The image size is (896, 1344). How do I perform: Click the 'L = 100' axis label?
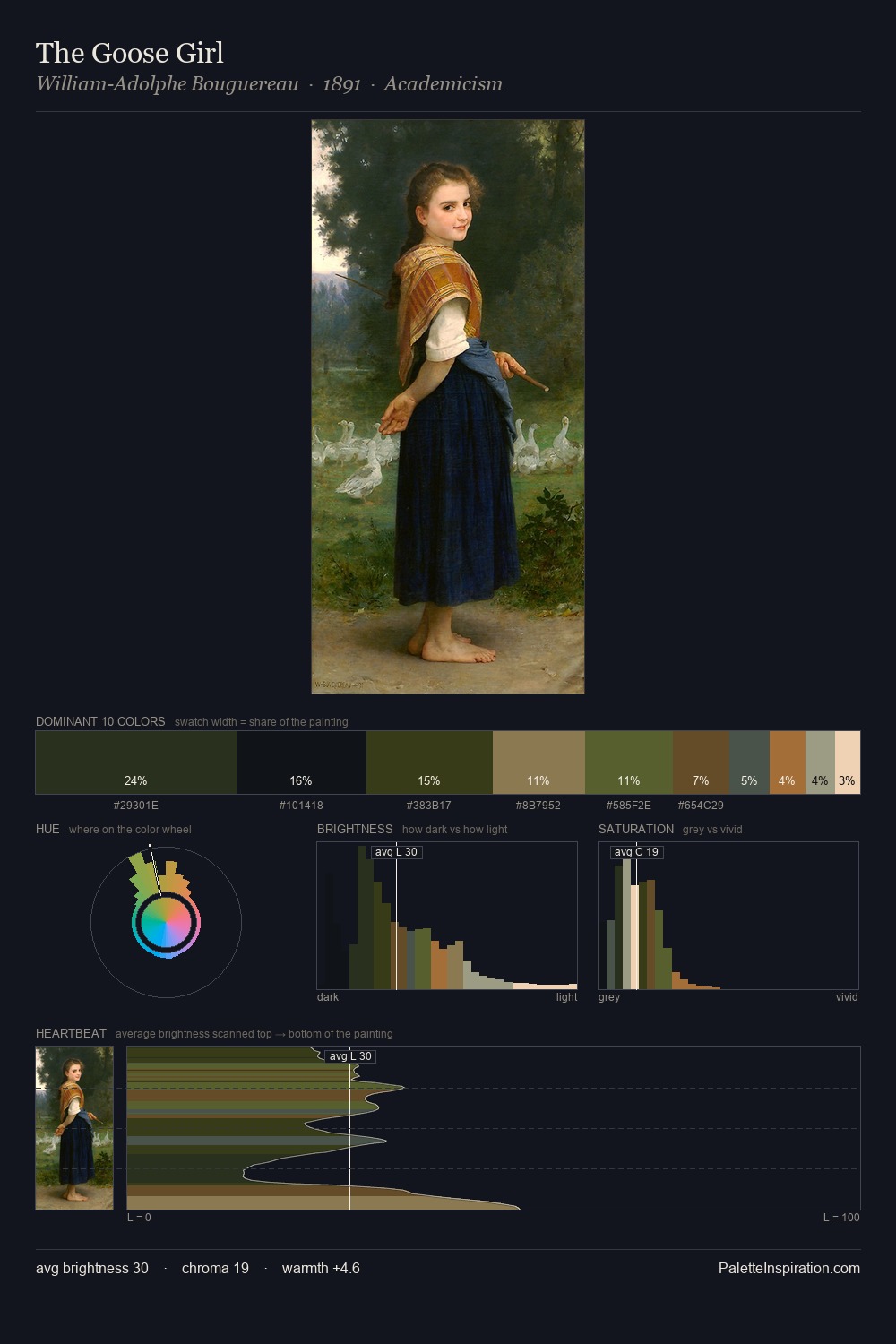(841, 1218)
